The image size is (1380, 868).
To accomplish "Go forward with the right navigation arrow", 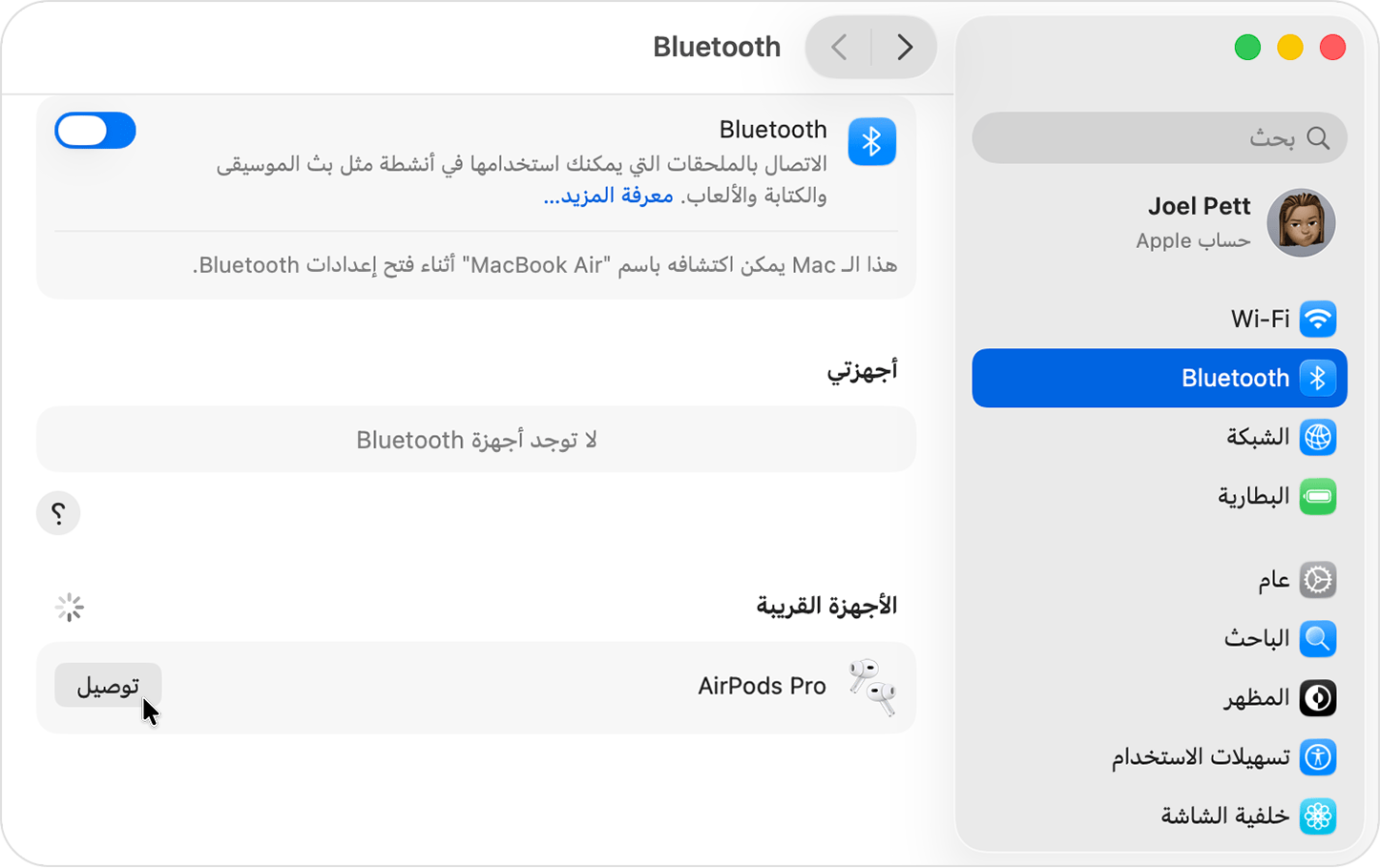I will (x=904, y=47).
